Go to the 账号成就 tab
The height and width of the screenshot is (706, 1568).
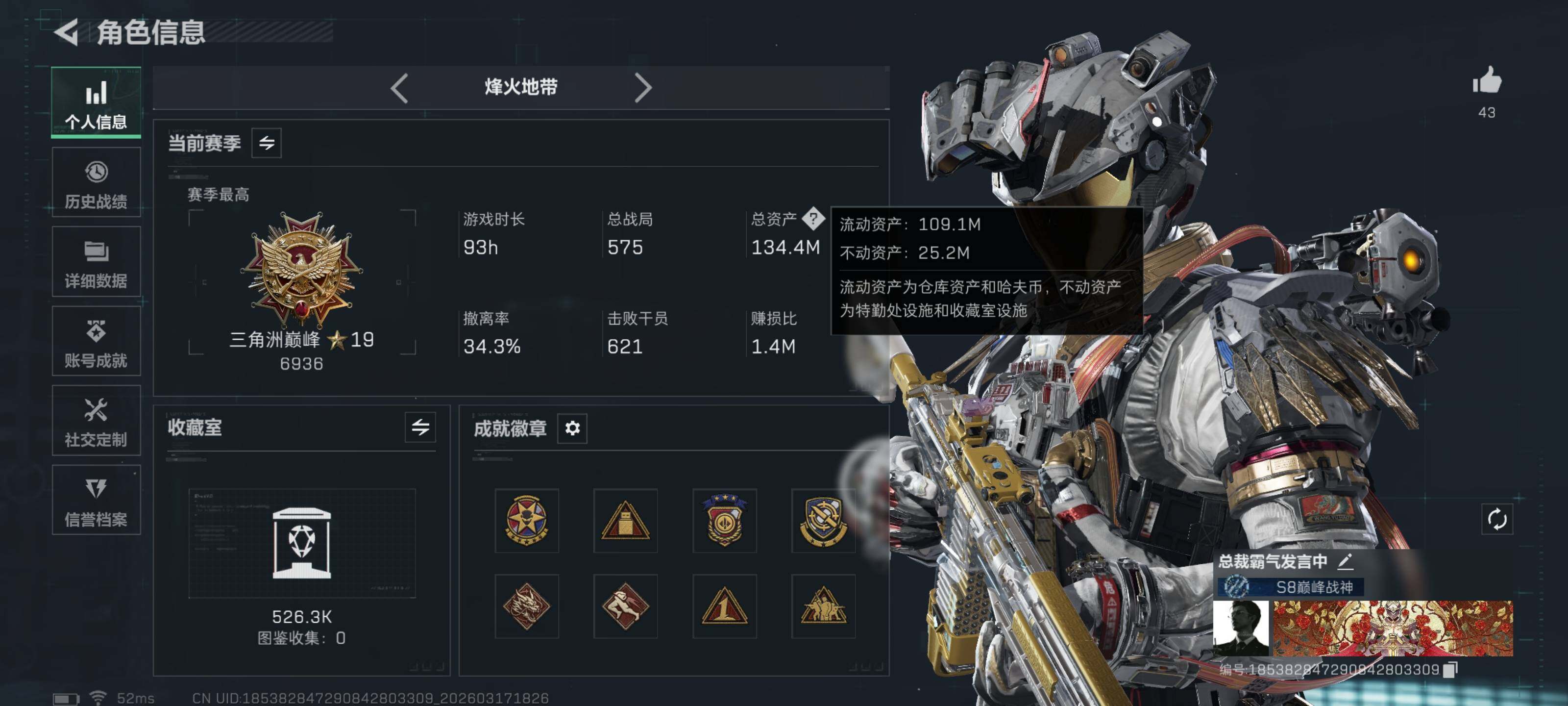click(x=96, y=341)
